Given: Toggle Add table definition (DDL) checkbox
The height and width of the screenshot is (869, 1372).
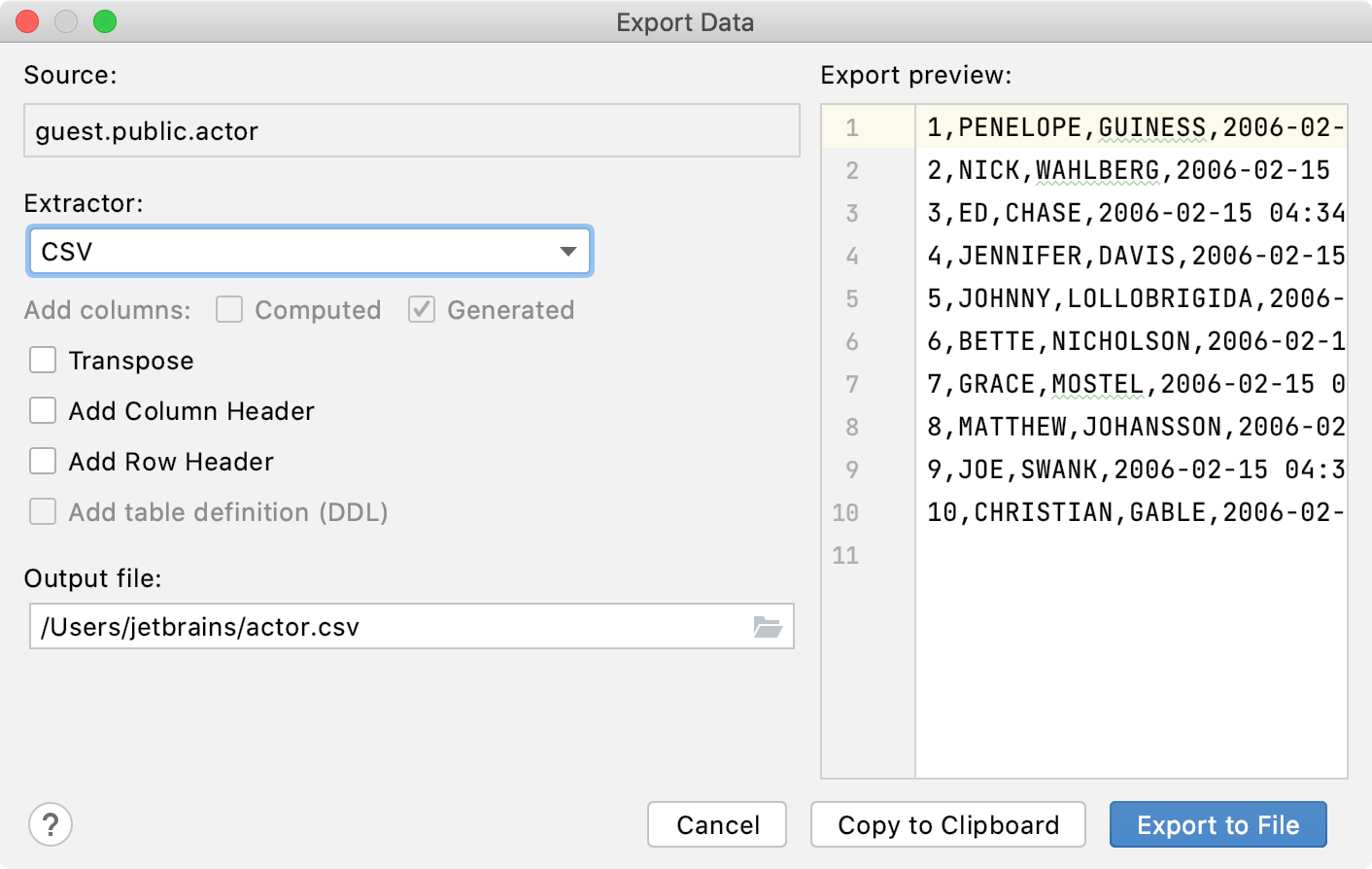Looking at the screenshot, I should [x=43, y=512].
